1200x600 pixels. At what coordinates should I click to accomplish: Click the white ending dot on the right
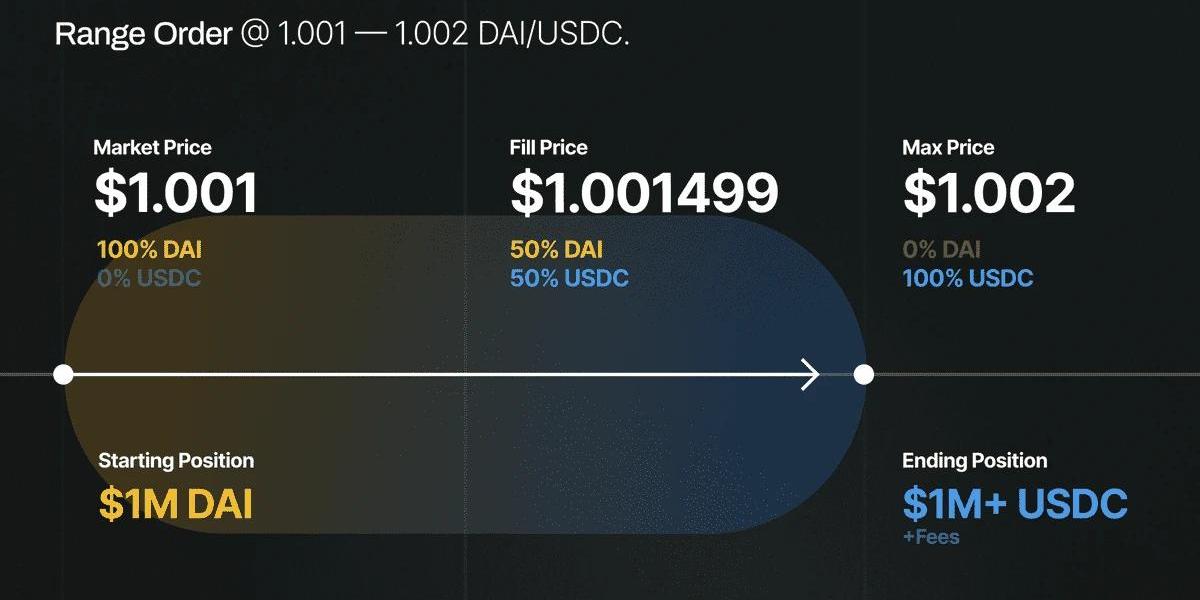(x=864, y=375)
